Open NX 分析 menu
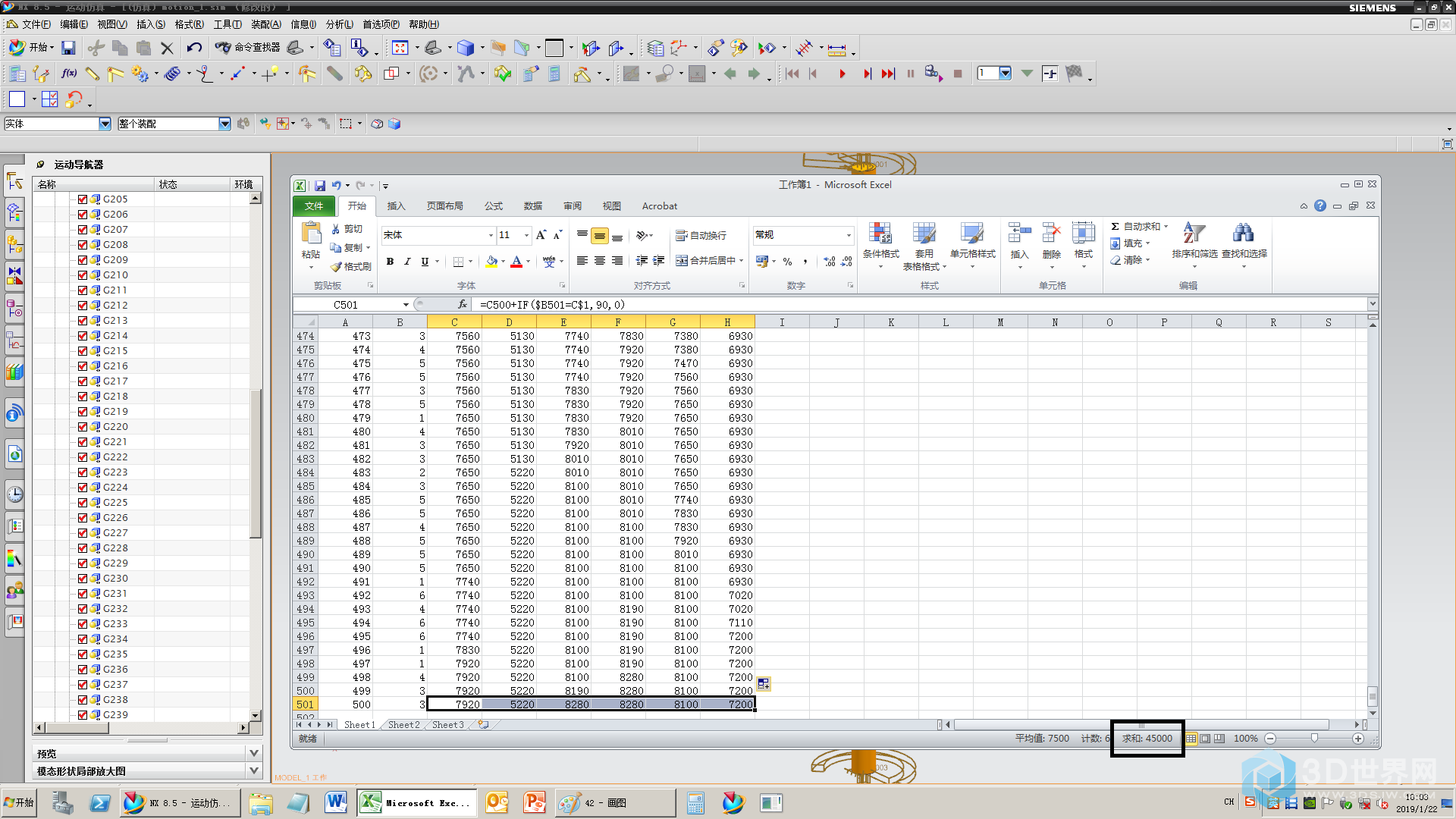Viewport: 1456px width, 819px height. point(340,24)
